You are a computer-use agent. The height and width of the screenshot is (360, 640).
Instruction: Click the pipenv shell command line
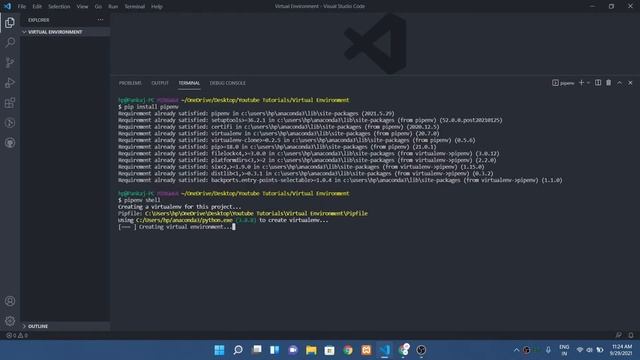[x=139, y=200]
